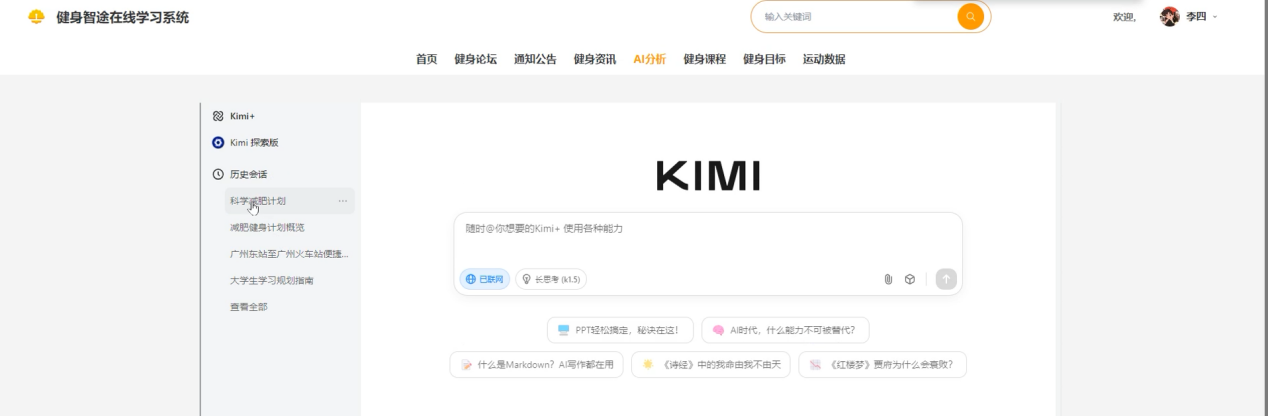Click the orange search magnifier button
The height and width of the screenshot is (416, 1268).
970,17
